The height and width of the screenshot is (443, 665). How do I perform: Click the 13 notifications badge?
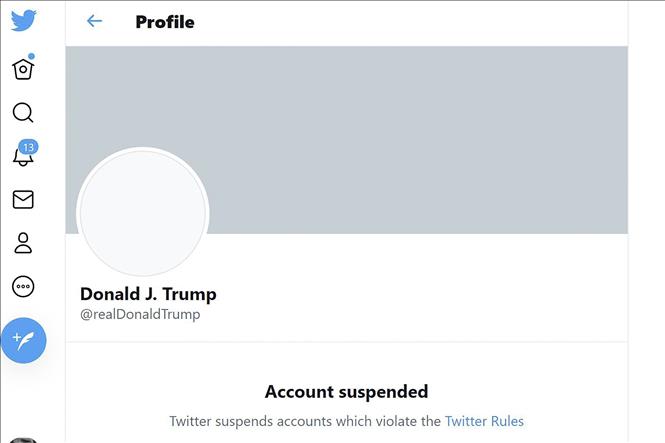28,147
